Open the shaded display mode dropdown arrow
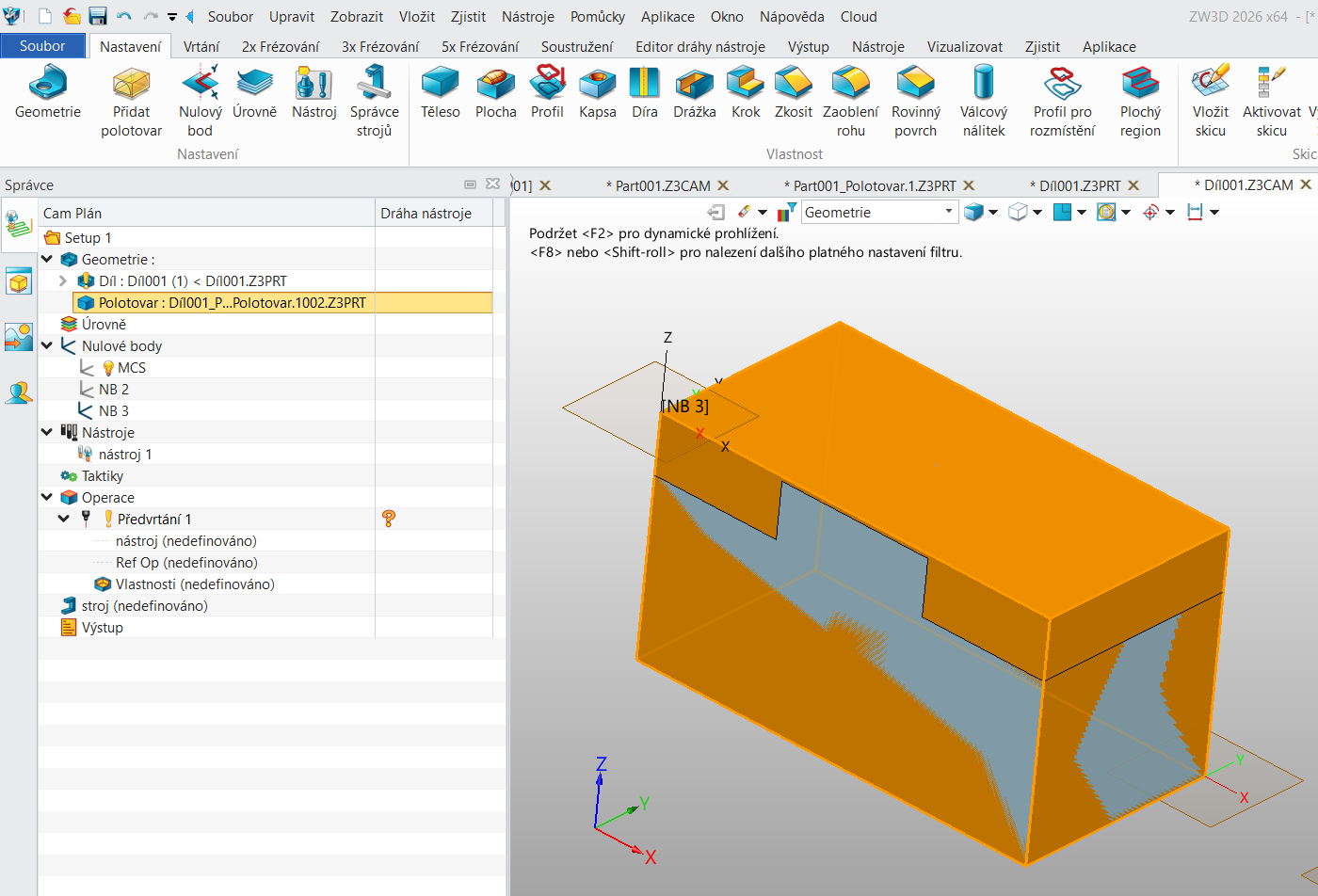The height and width of the screenshot is (896, 1318). click(x=993, y=213)
